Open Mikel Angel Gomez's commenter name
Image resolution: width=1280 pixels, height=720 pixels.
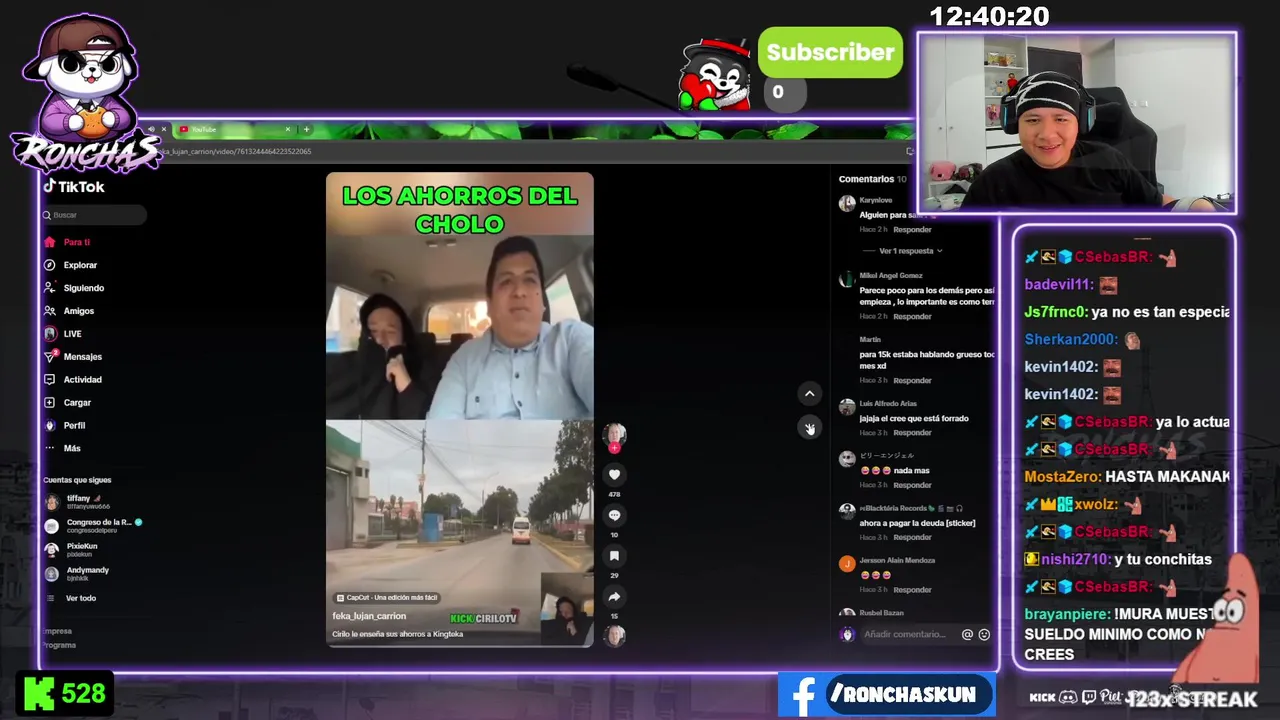coord(891,276)
